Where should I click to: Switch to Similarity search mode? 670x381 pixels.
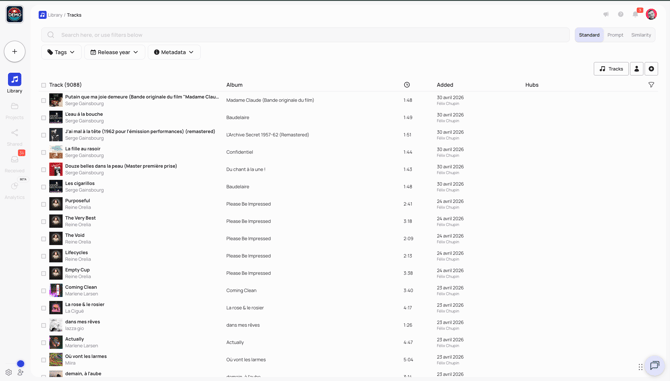(641, 35)
